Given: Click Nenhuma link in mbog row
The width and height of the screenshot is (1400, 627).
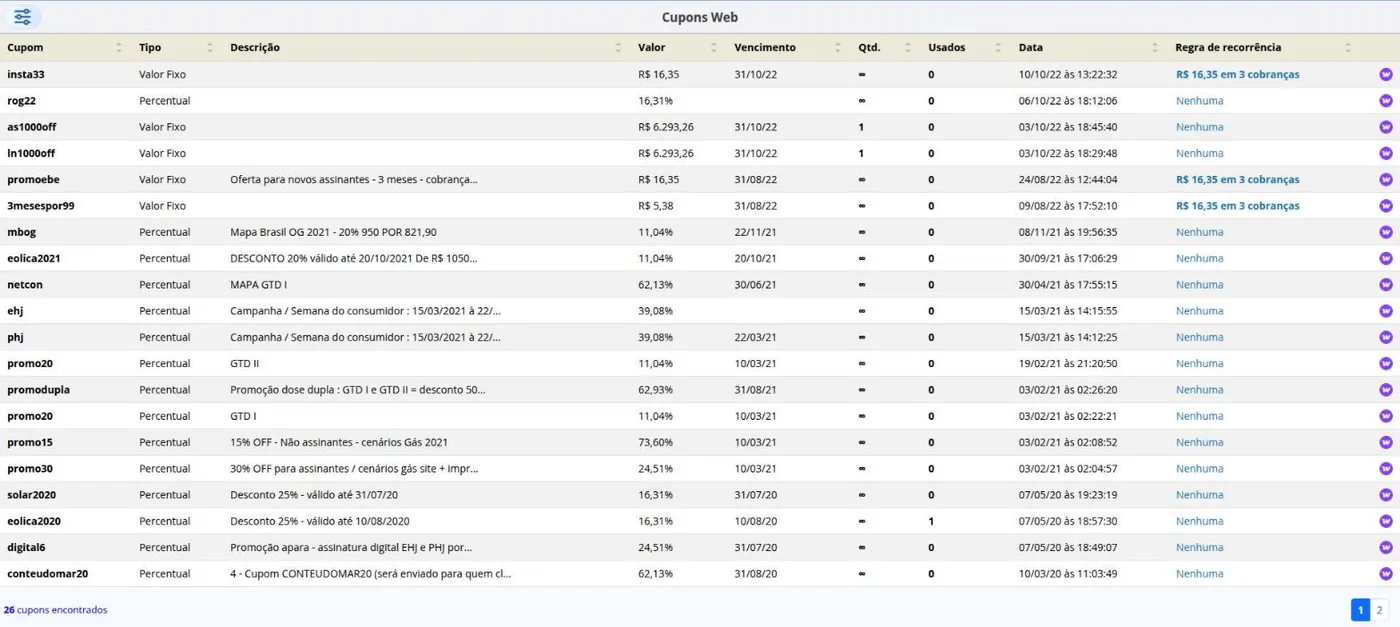Looking at the screenshot, I should tap(1199, 232).
